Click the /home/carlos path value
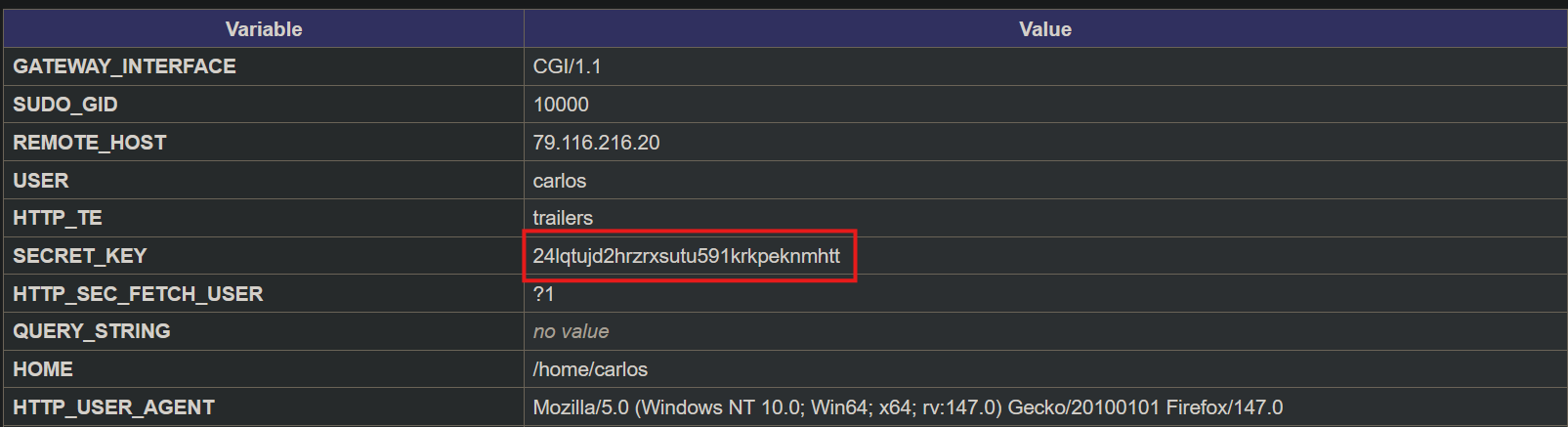The image size is (1568, 427). 590,369
